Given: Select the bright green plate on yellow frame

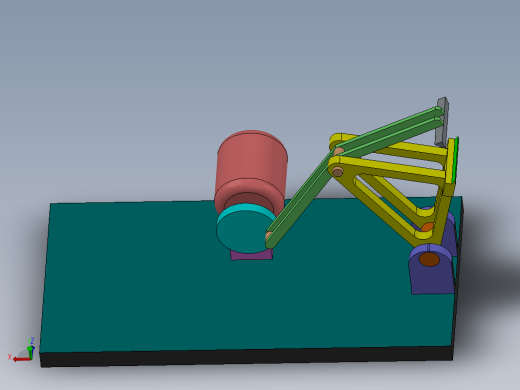Looking at the screenshot, I should [x=456, y=159].
